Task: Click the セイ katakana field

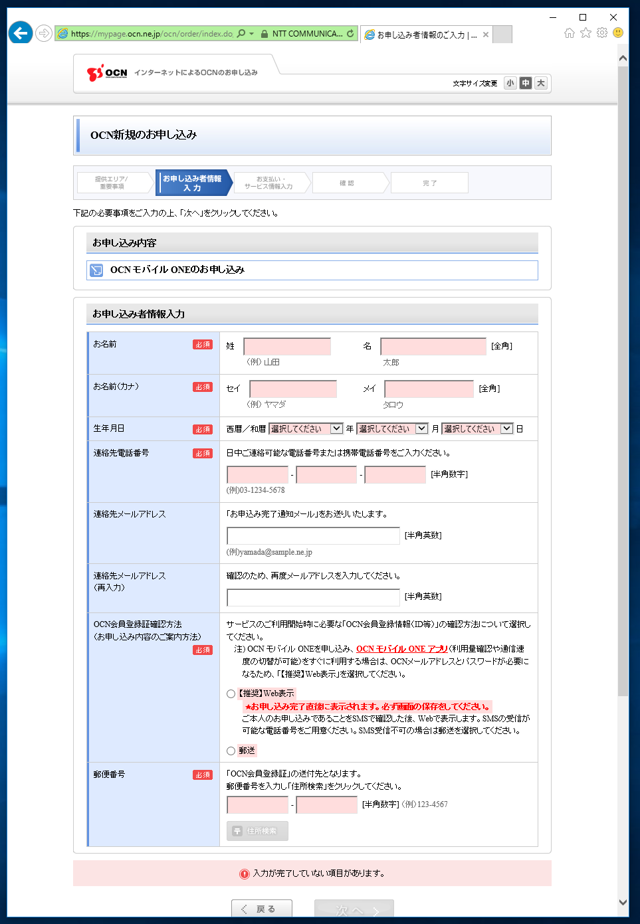Action: 293,389
